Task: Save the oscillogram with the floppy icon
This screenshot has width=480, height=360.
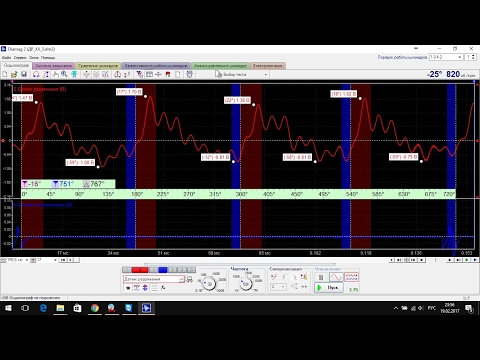Action: [24, 74]
